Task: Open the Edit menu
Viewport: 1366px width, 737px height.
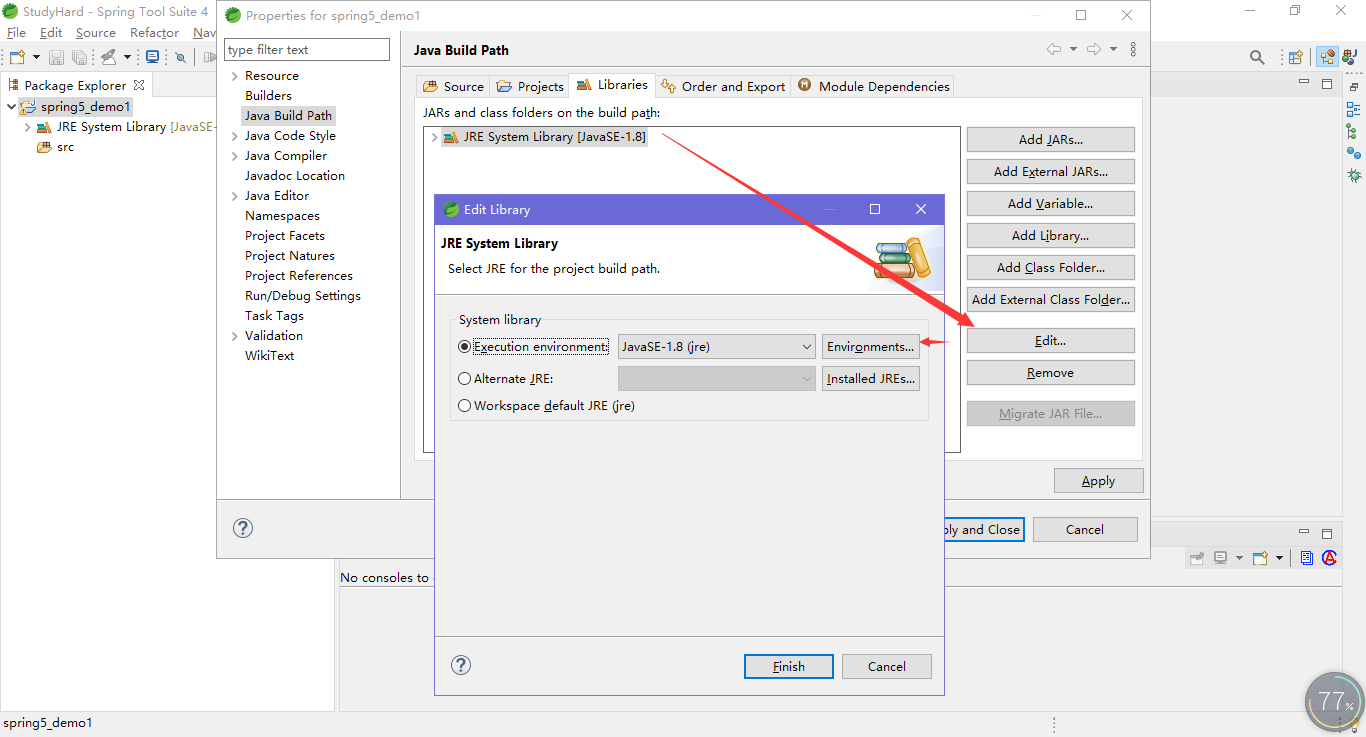Action: (51, 33)
